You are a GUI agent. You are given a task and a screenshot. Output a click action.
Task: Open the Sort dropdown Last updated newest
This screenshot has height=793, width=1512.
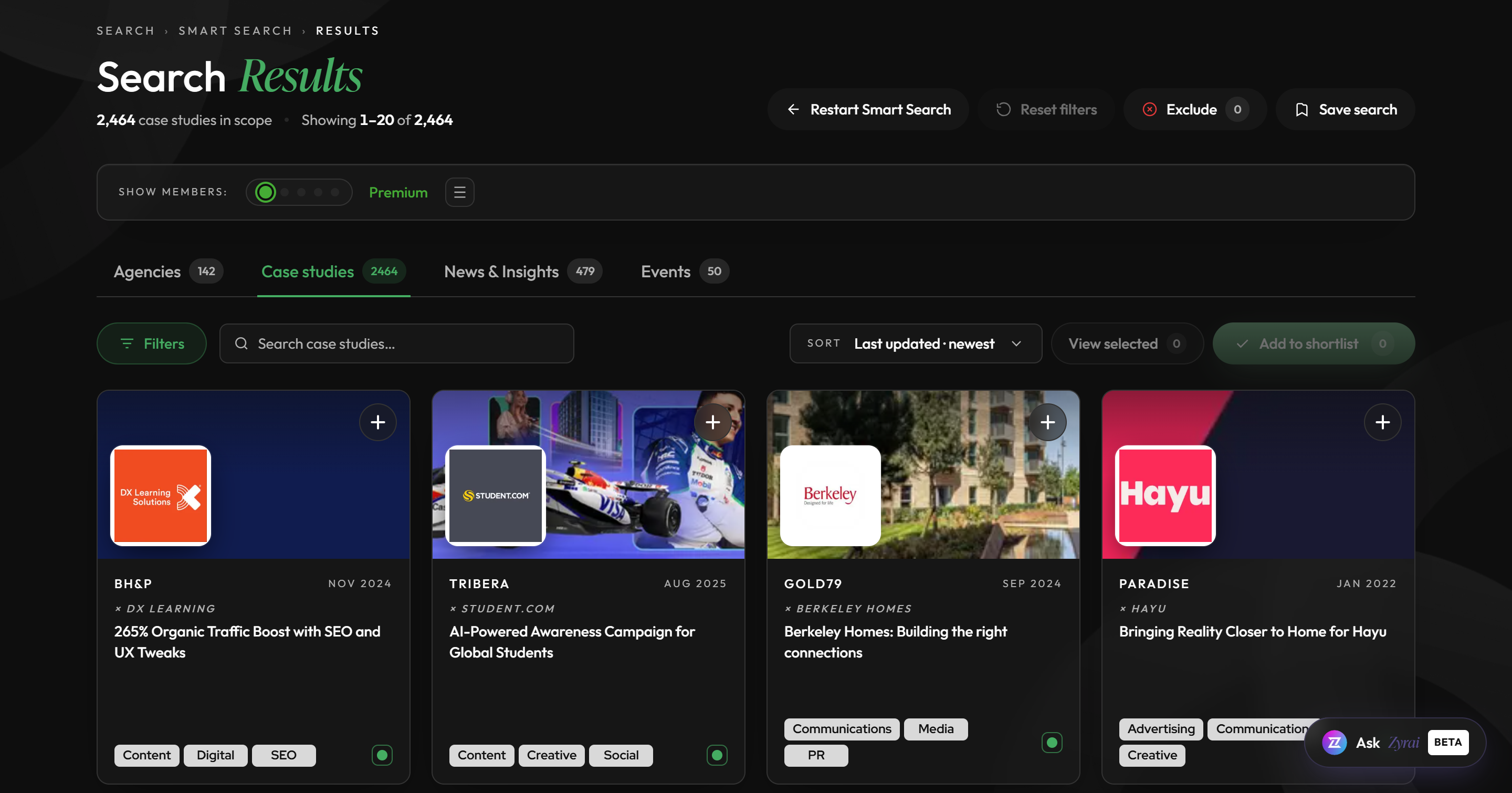[916, 343]
